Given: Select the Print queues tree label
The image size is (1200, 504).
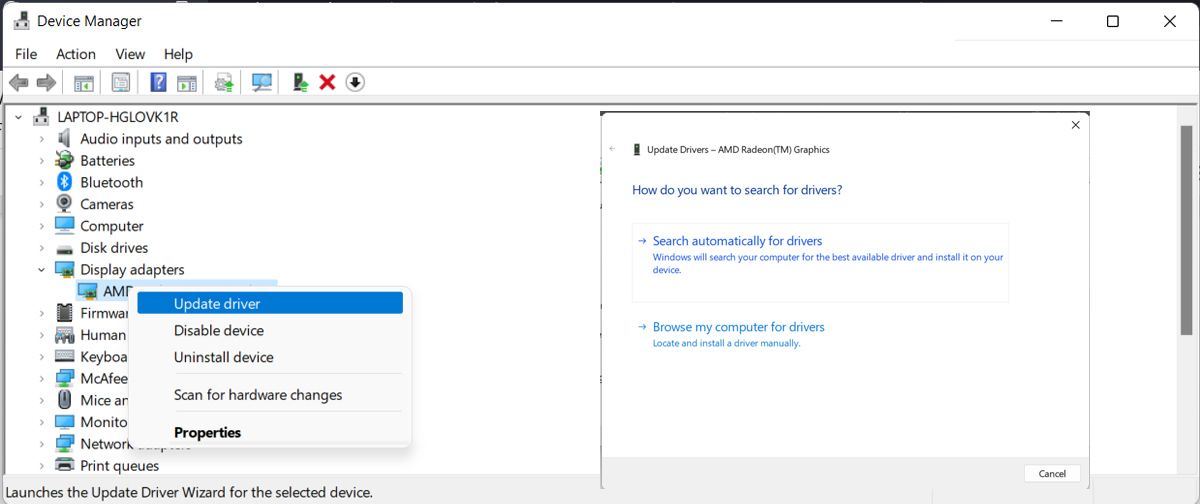Looking at the screenshot, I should point(119,465).
